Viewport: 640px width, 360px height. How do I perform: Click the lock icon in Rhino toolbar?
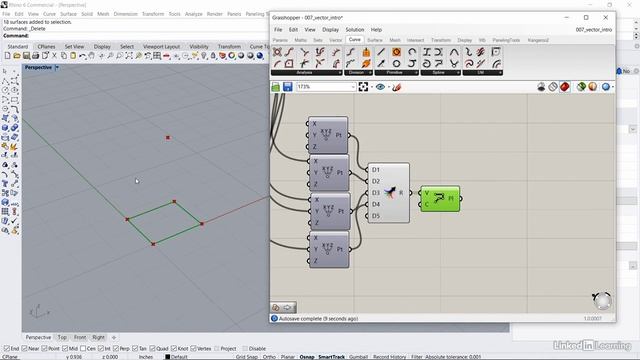[x=213, y=56]
